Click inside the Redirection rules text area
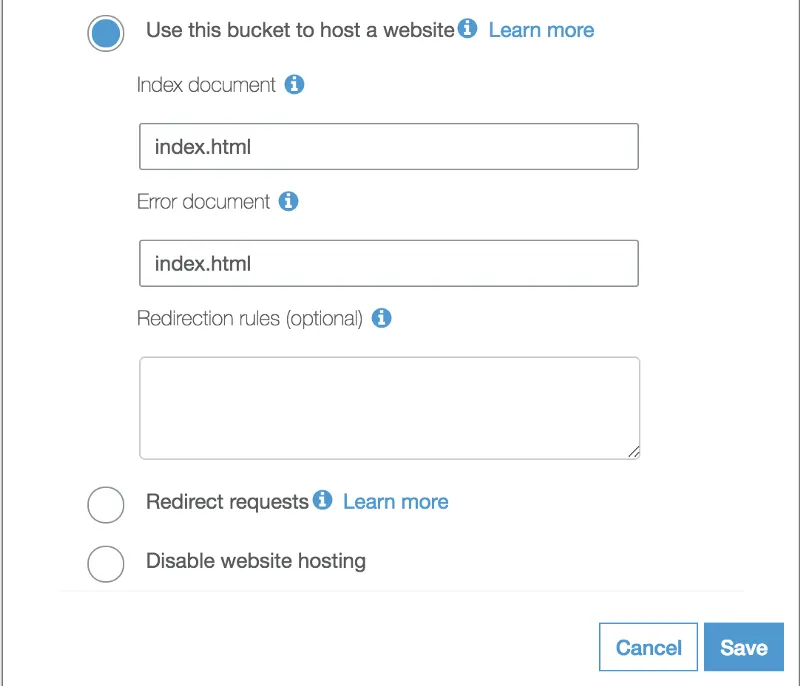 click(388, 408)
